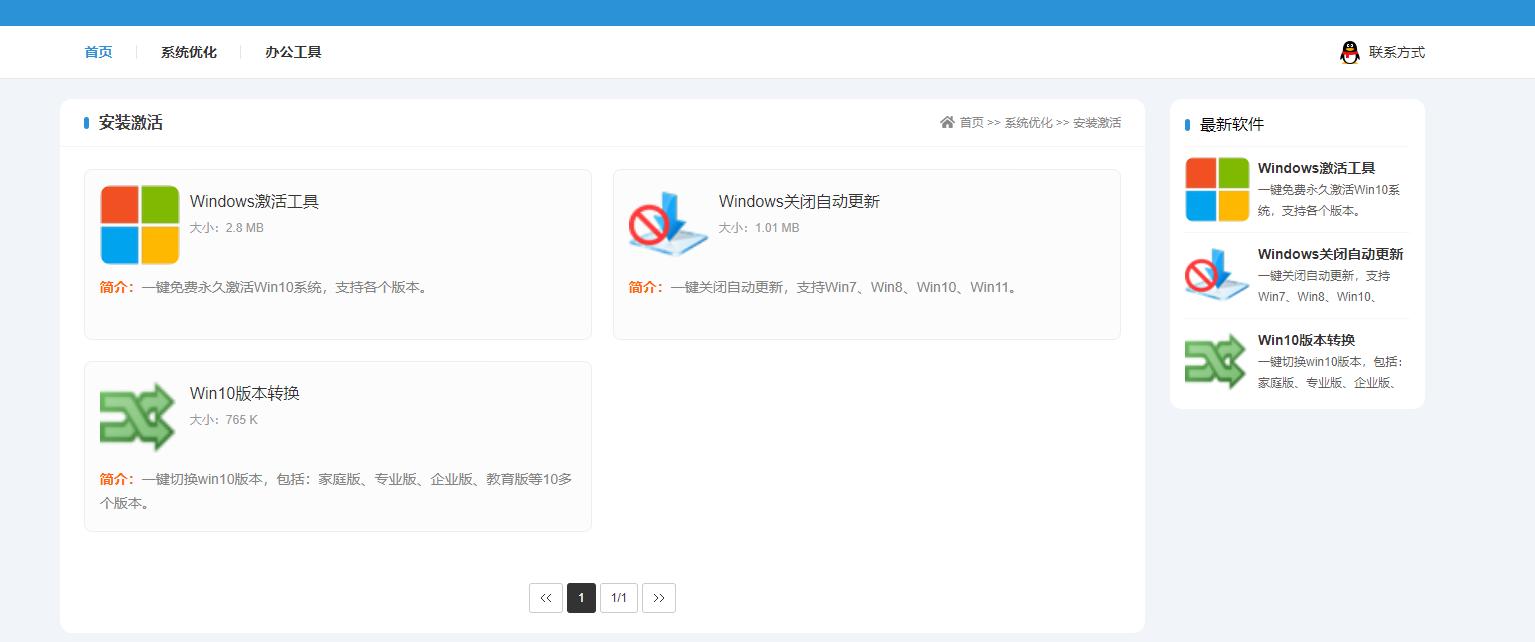Click the Windows激活工具 logo icon
1535x642 pixels.
pyautogui.click(x=139, y=224)
